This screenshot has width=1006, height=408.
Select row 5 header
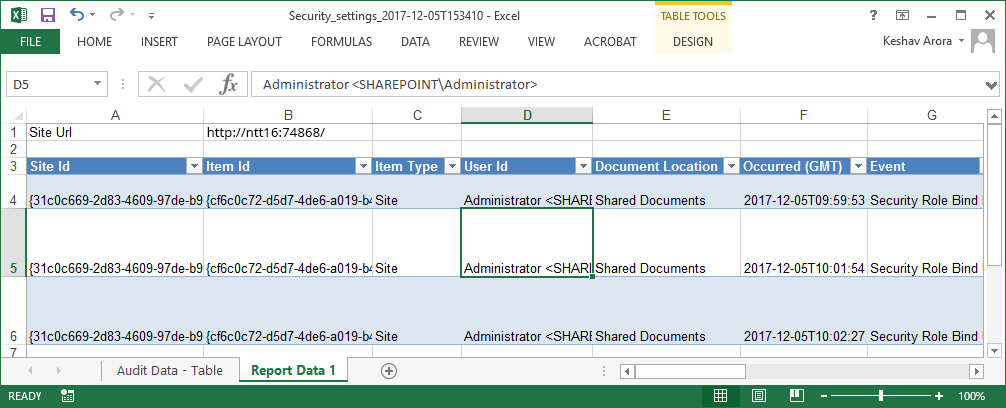(13, 242)
